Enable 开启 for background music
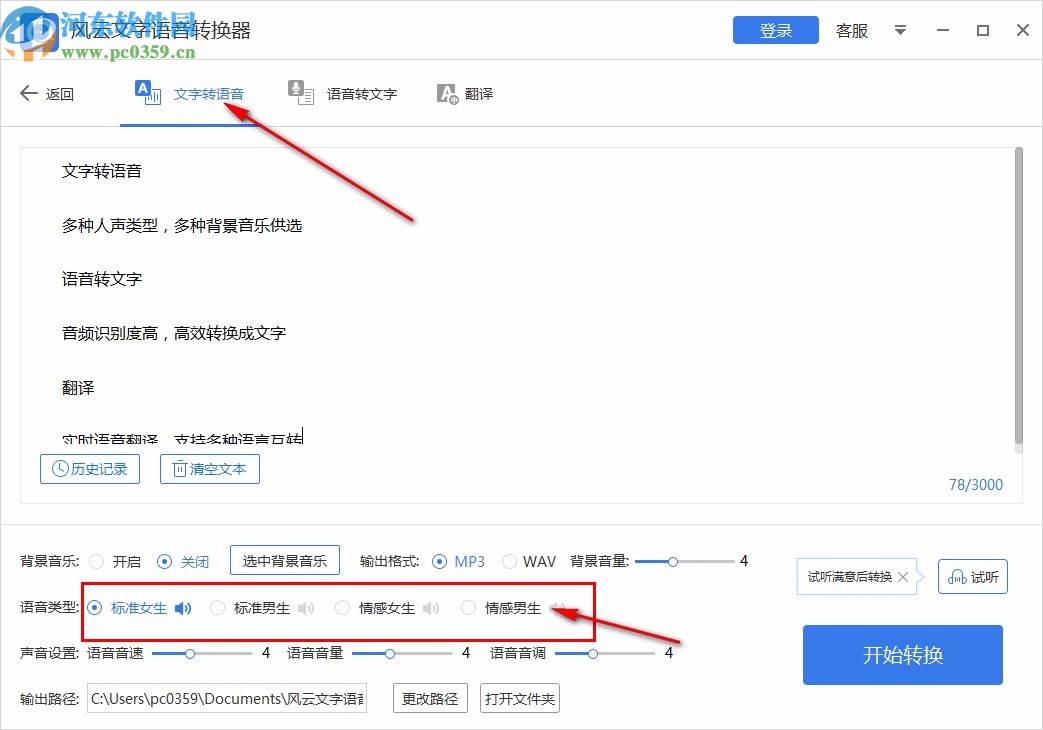The image size is (1043, 730). 97,561
